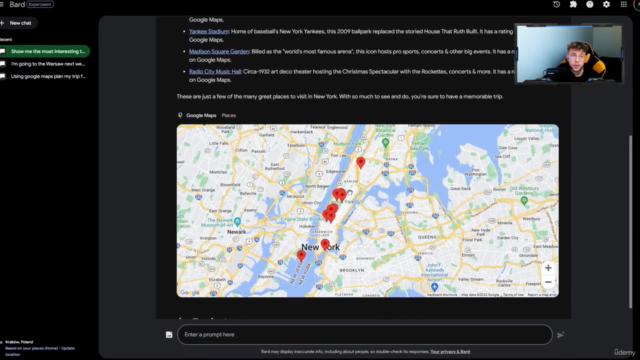Click the Bard logo text
This screenshot has height=360, width=640.
click(17, 4)
